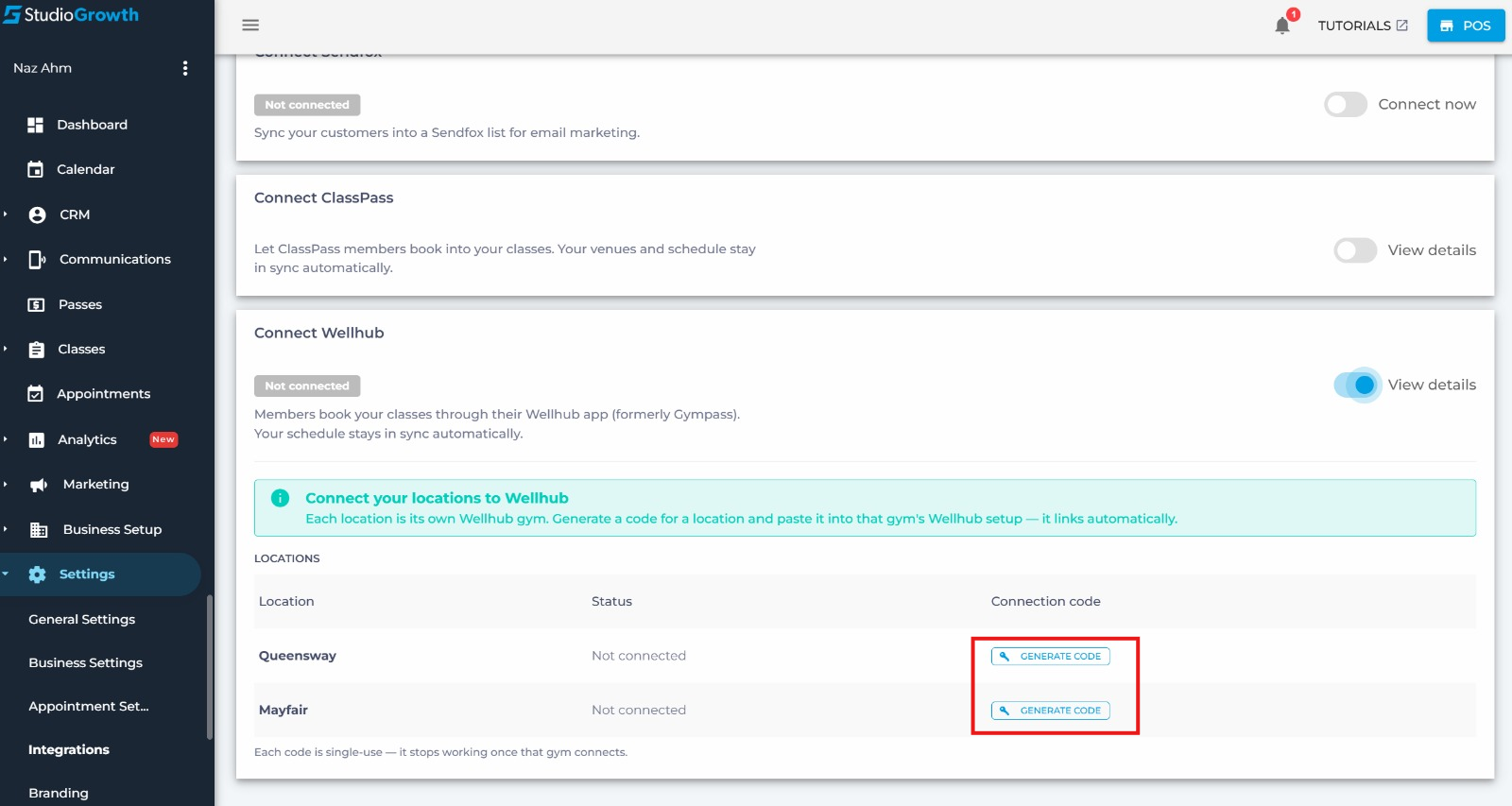Expand the Business Setup submenu arrow

6,529
